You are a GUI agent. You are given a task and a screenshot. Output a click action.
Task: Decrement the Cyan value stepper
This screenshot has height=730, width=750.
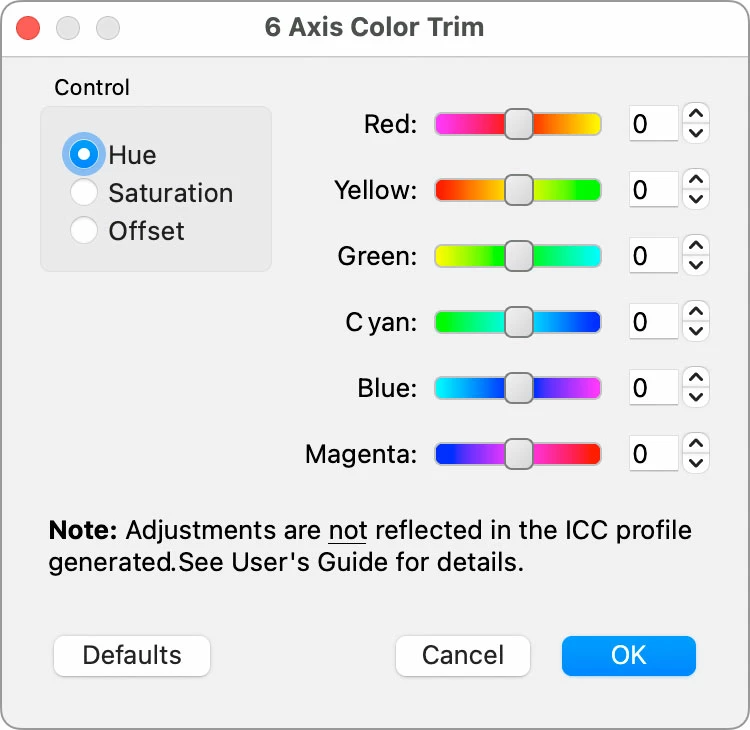pos(697,332)
